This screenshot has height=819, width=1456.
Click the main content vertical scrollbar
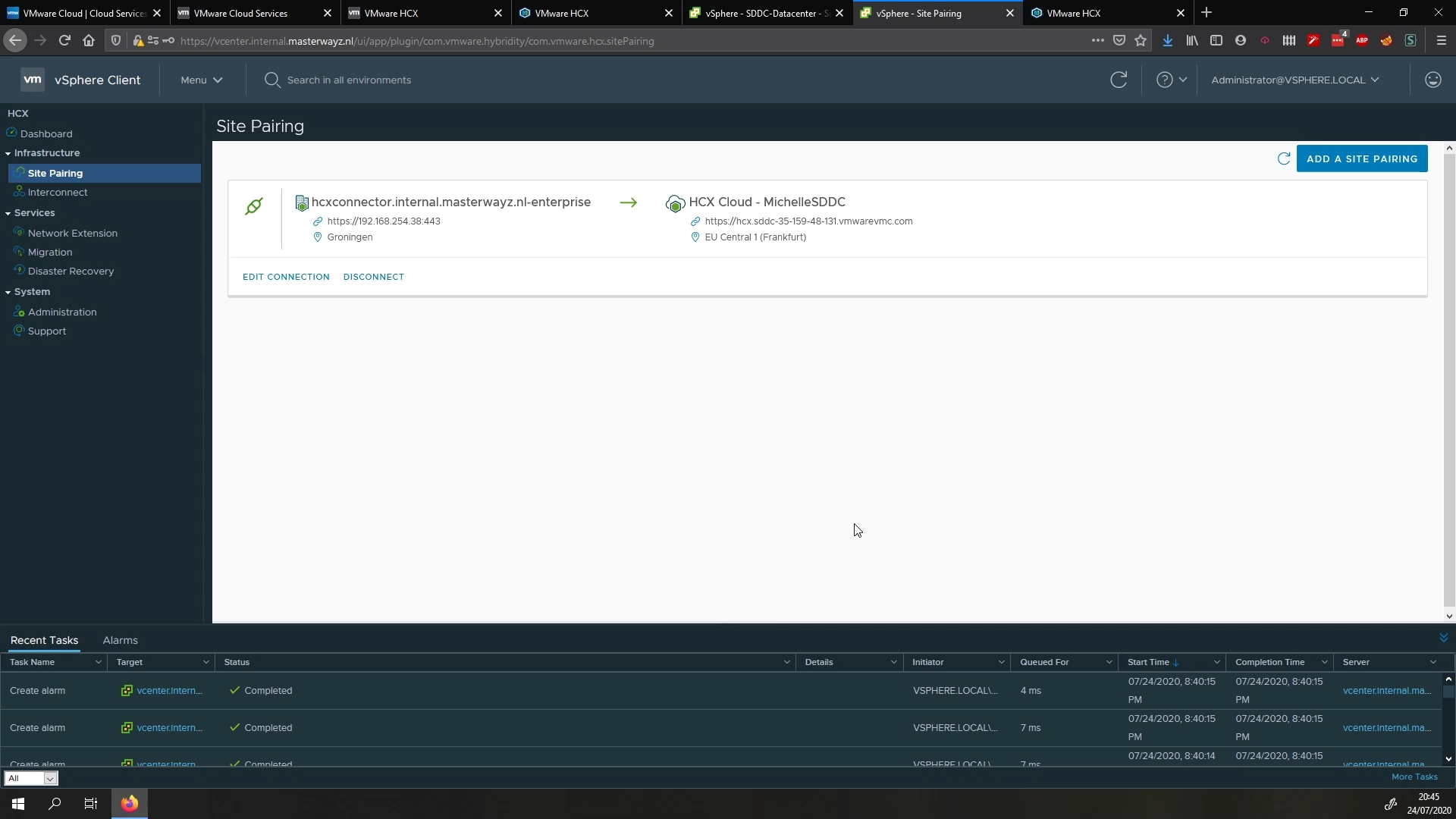click(x=1449, y=381)
